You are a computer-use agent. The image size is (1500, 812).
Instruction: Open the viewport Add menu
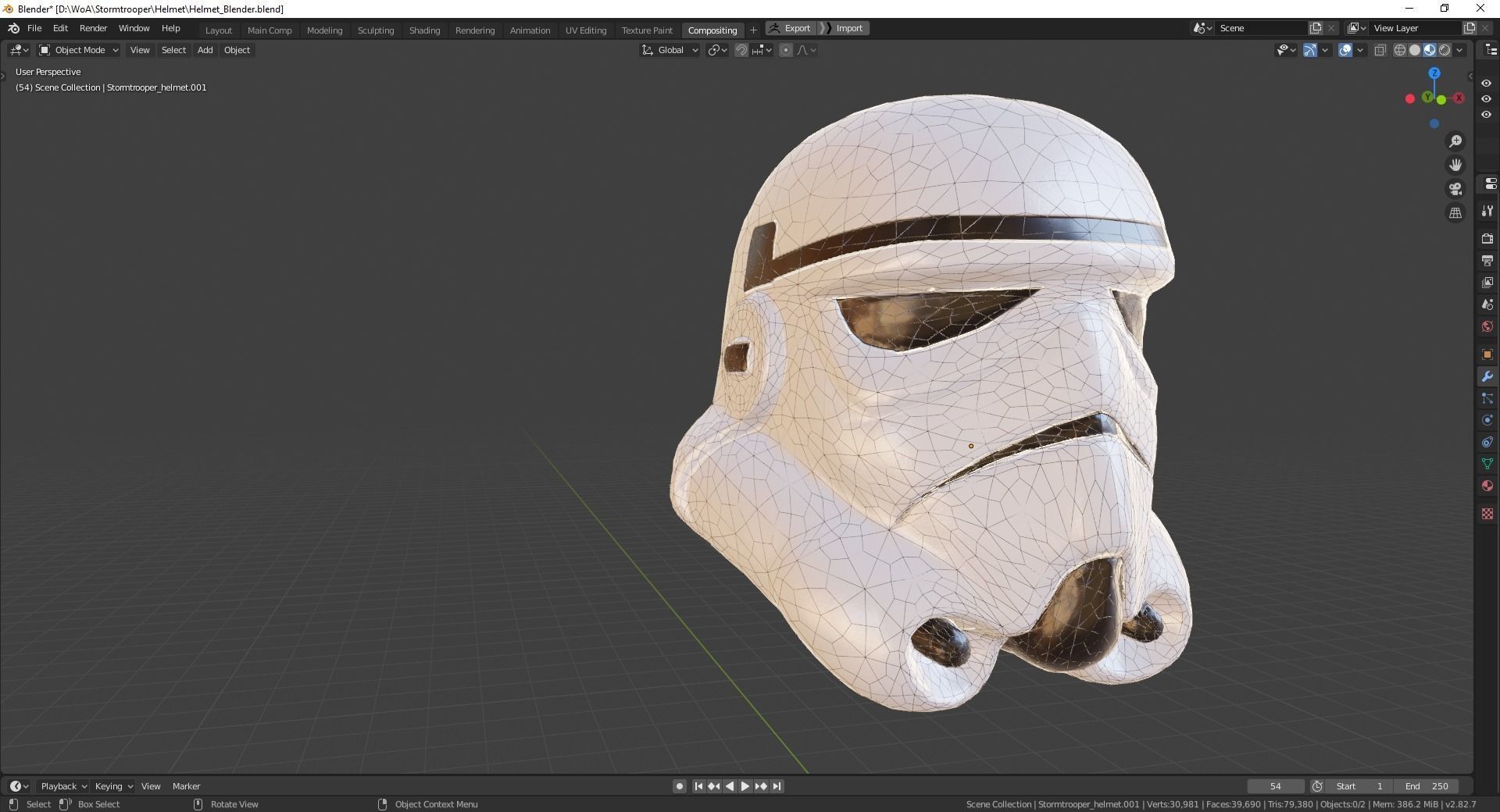tap(205, 50)
